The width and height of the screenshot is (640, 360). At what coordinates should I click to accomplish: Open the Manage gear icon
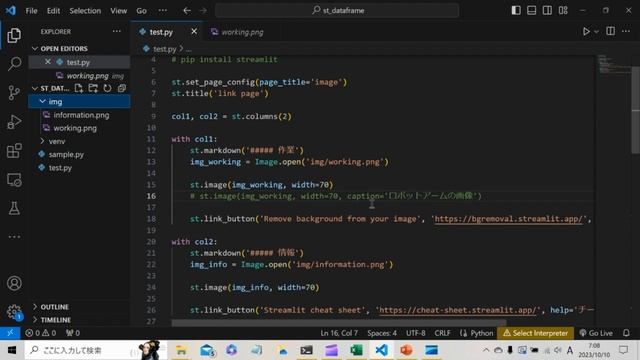pos(14,312)
